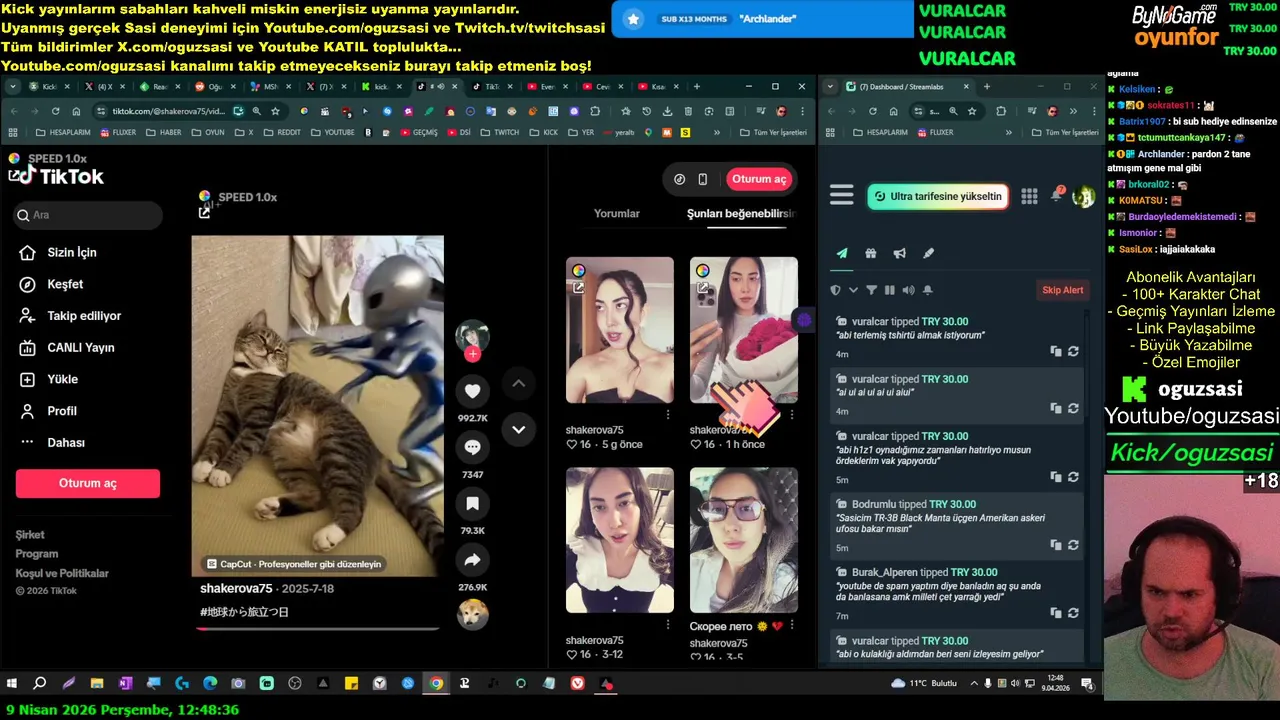Copy the 'ai ui ai ui' tip
Image resolution: width=1280 pixels, height=720 pixels.
point(1056,408)
